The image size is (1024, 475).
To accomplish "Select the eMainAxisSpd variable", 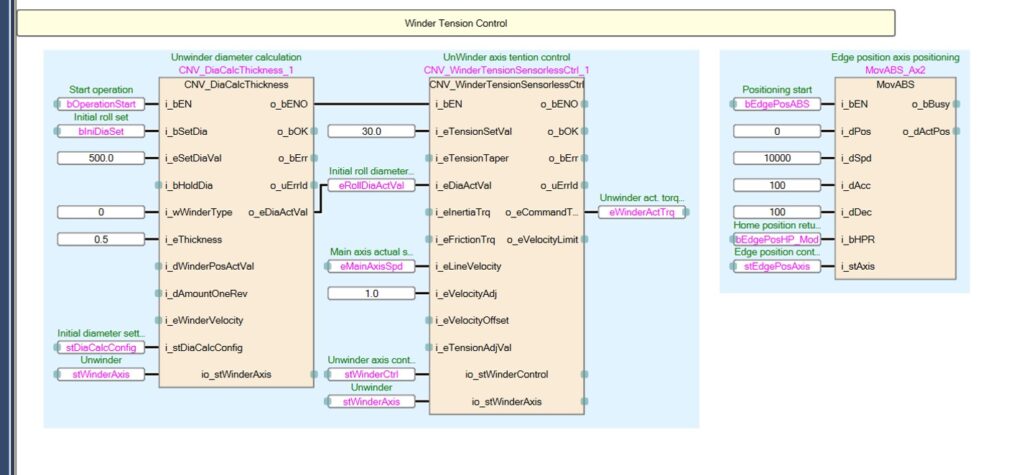I will click(370, 266).
